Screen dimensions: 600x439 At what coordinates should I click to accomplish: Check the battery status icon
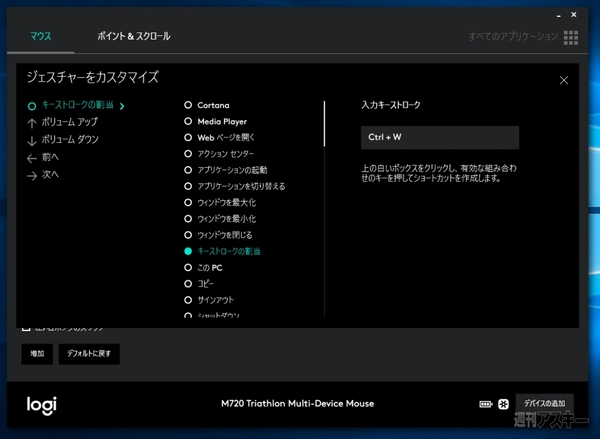point(486,404)
